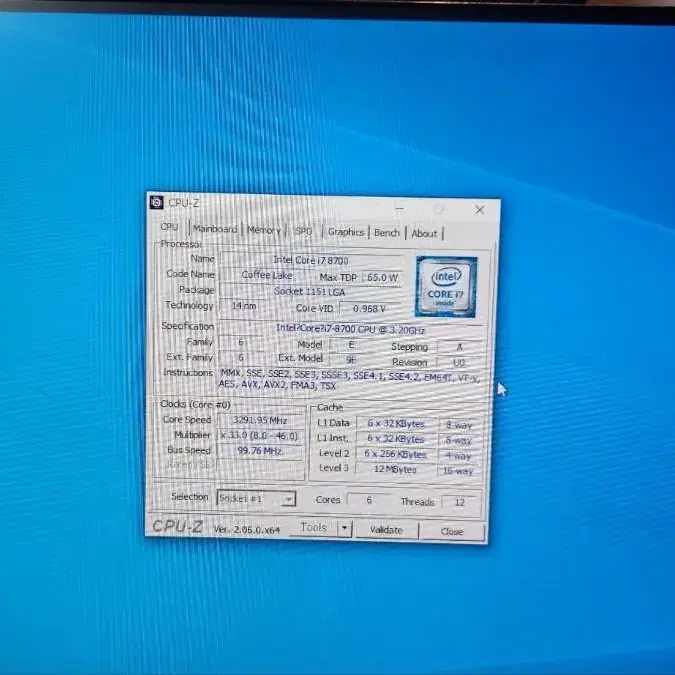
Task: Click the Ext. Model 9E value
Action: (351, 360)
